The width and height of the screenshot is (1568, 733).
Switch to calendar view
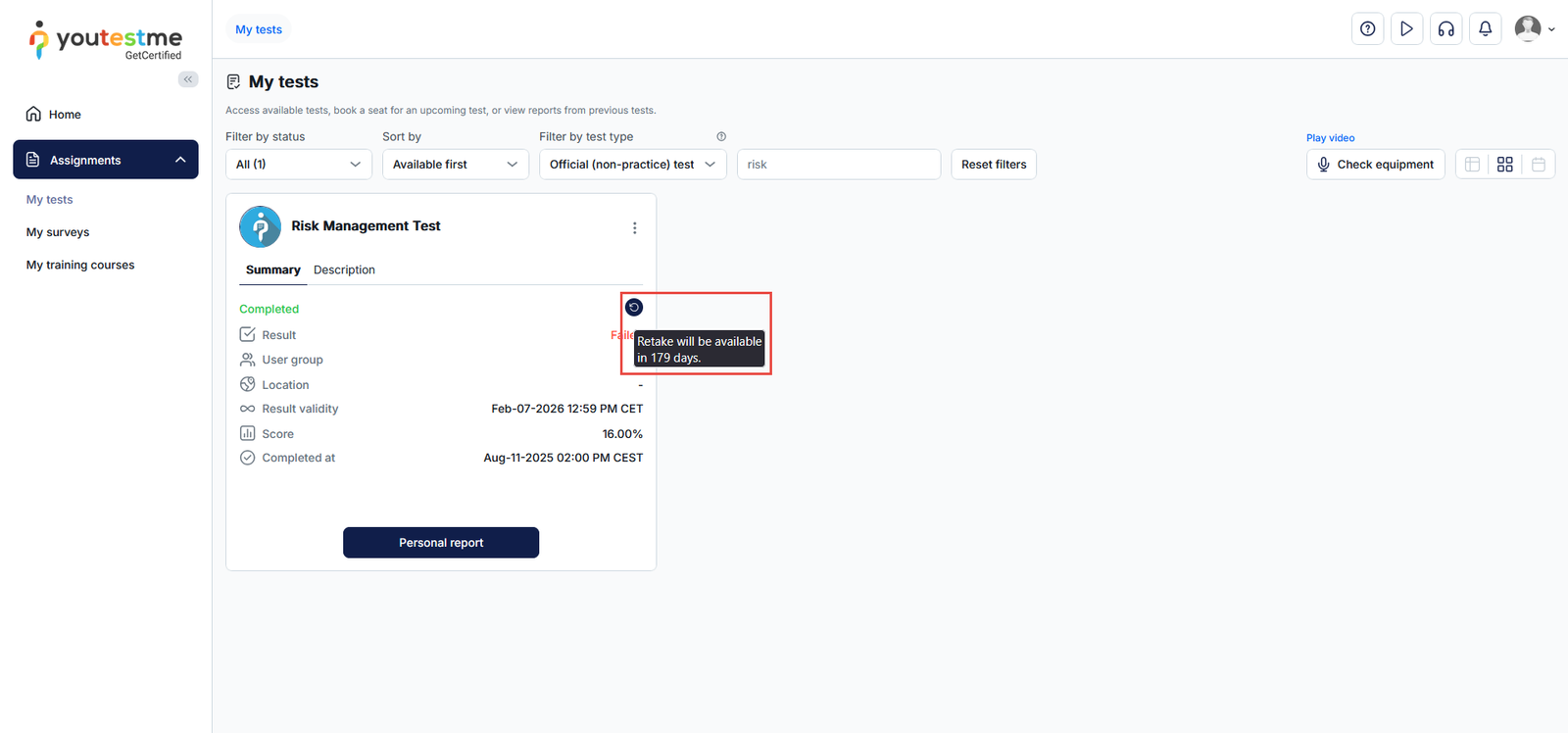click(x=1539, y=165)
